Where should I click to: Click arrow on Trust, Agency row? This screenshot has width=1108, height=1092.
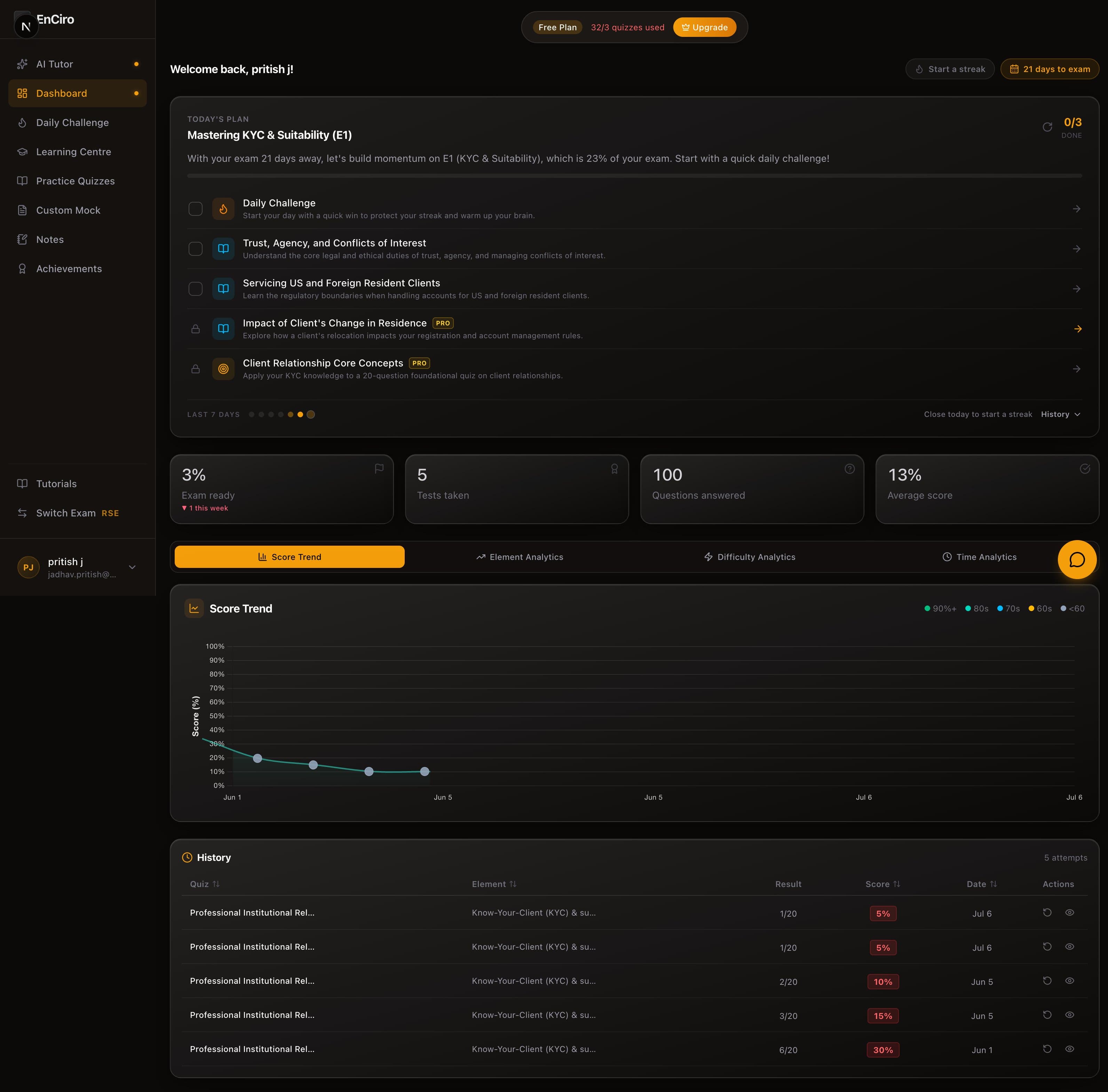tap(1076, 249)
